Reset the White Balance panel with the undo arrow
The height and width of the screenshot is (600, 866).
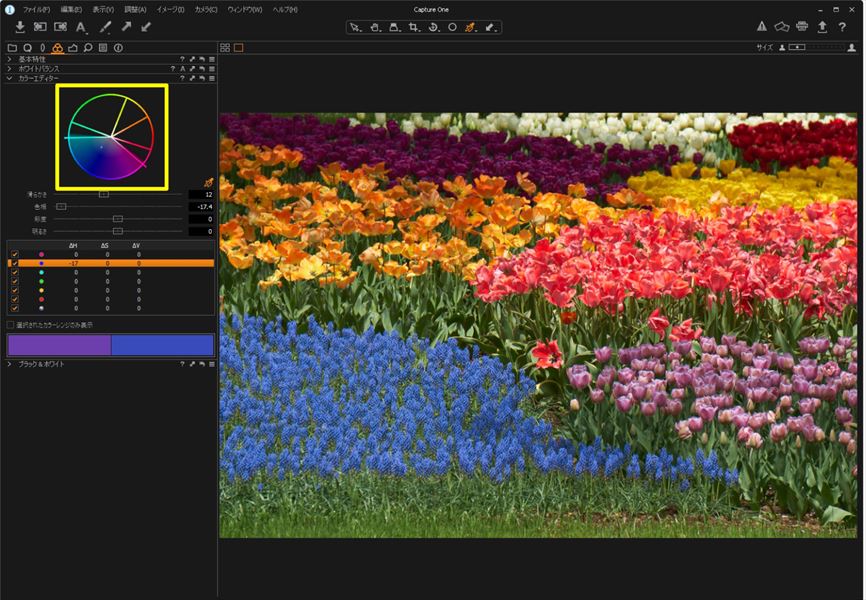202,69
